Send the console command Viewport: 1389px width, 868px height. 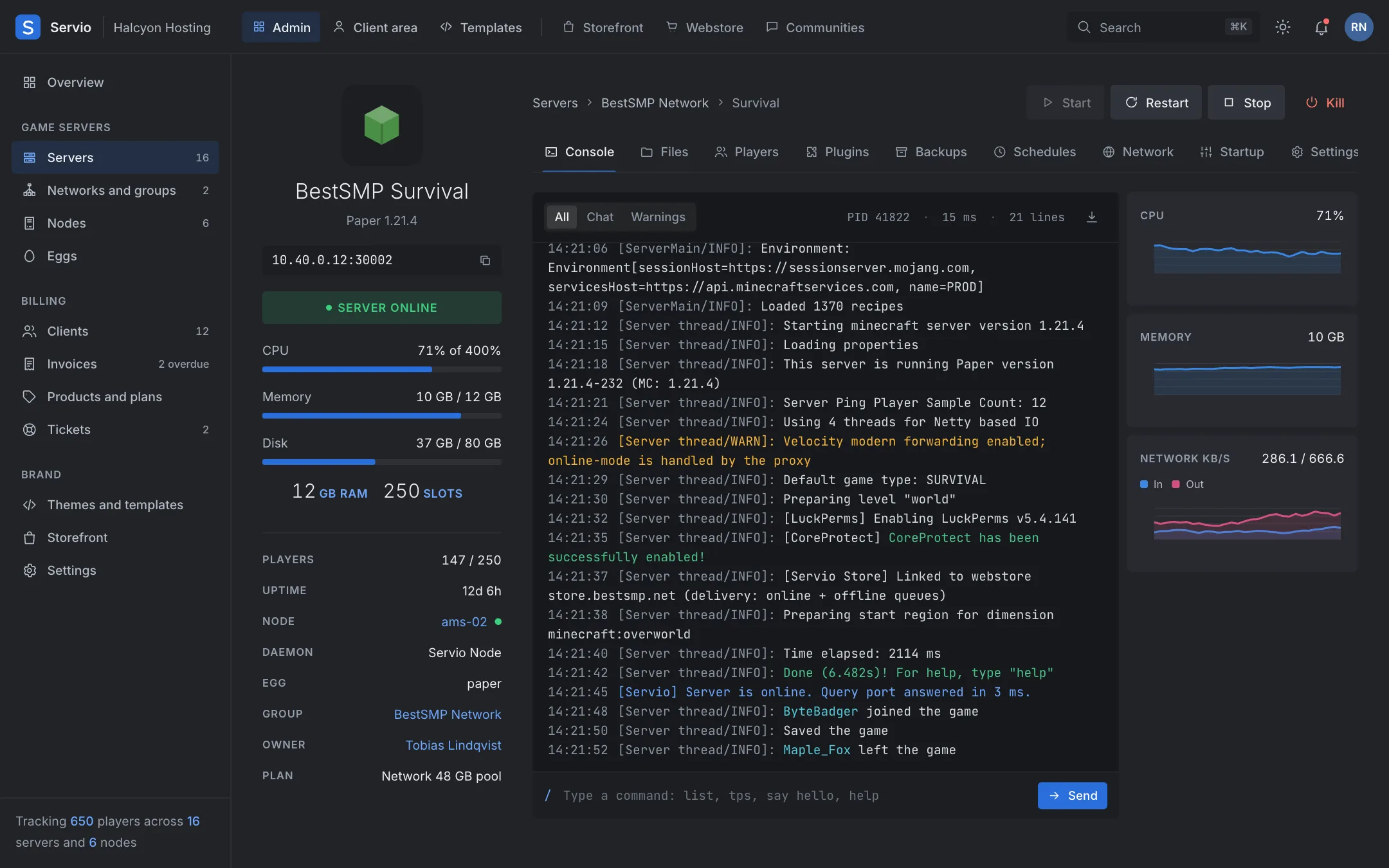1073,796
